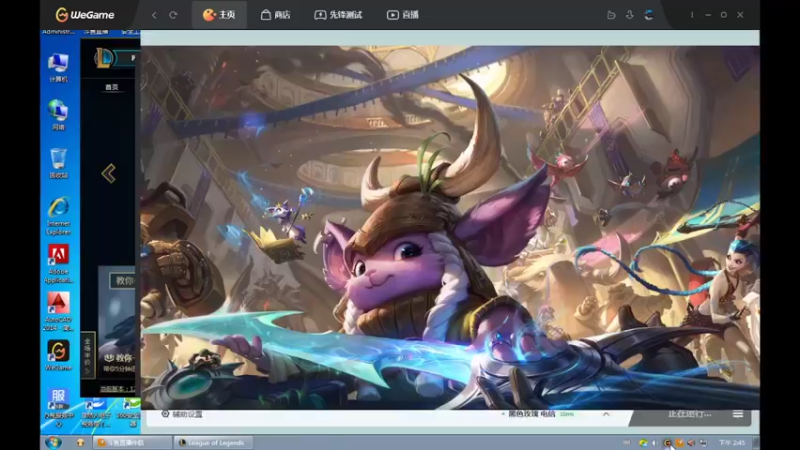
Task: Open the 先锋测试 tab
Action: click(x=338, y=15)
